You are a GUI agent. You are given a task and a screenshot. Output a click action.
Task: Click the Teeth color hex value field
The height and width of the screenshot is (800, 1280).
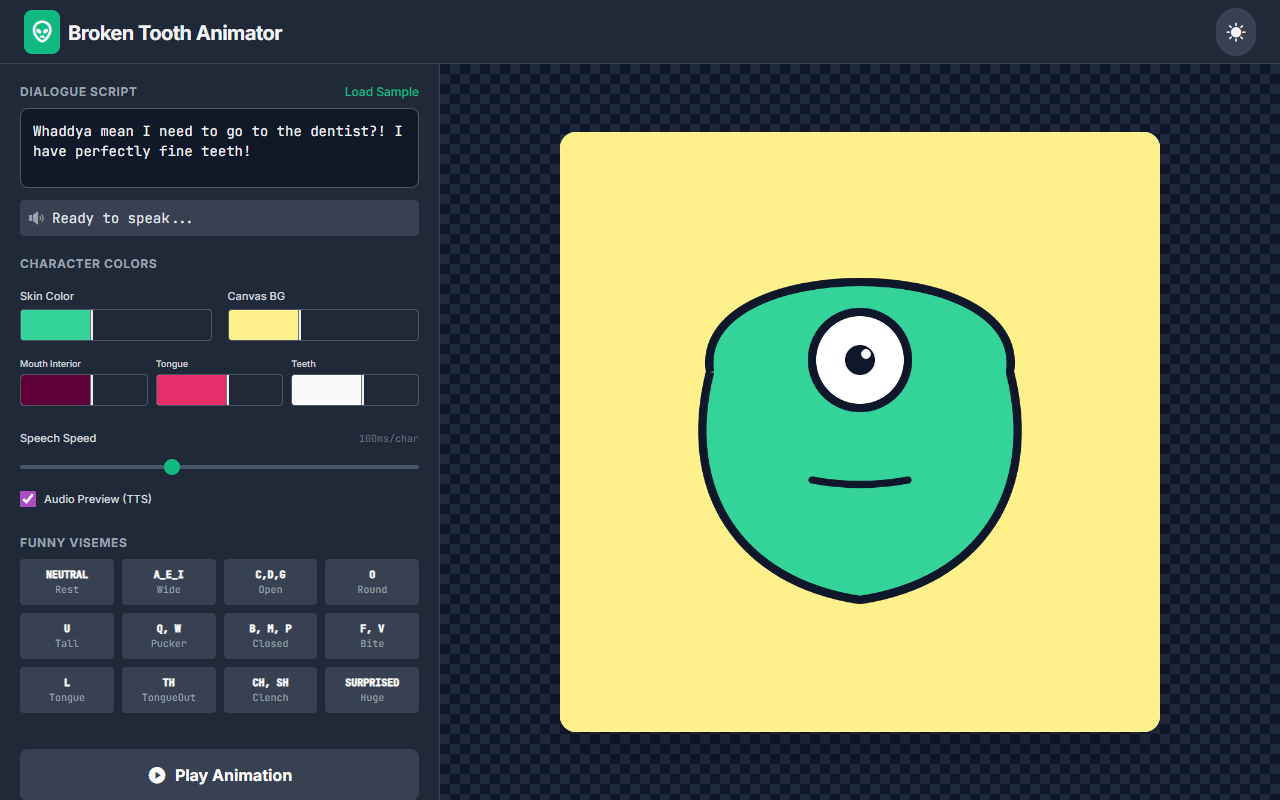tap(392, 389)
